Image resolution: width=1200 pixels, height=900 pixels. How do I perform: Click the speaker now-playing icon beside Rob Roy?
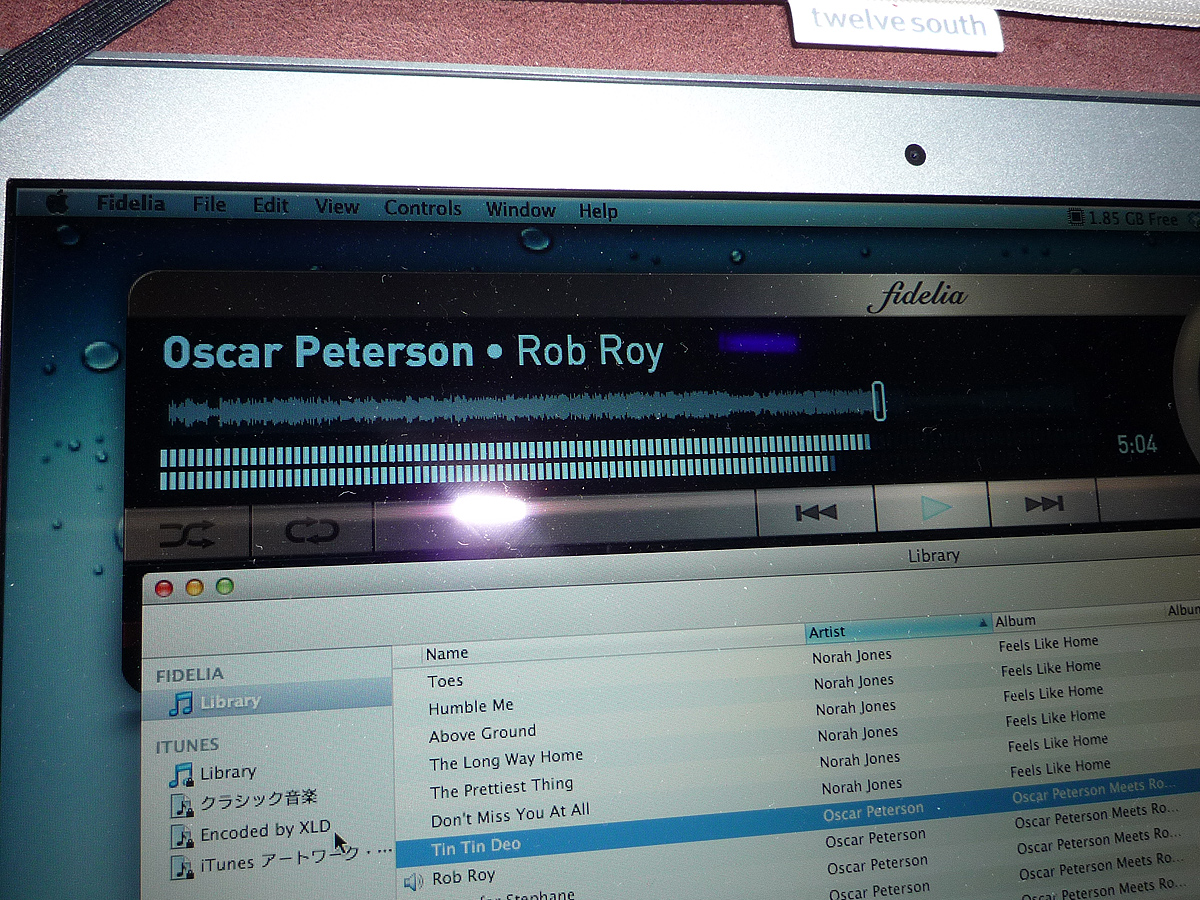(x=413, y=880)
